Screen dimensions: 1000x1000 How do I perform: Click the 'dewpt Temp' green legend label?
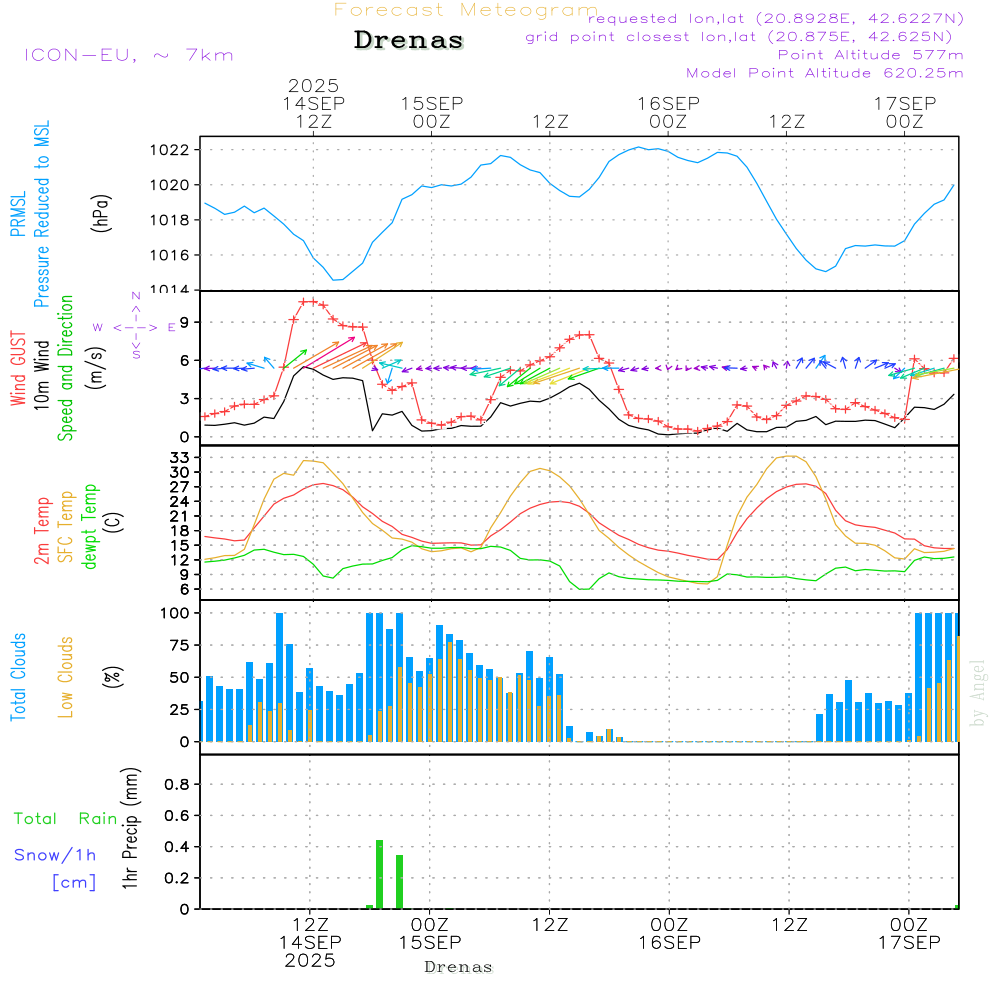90,526
